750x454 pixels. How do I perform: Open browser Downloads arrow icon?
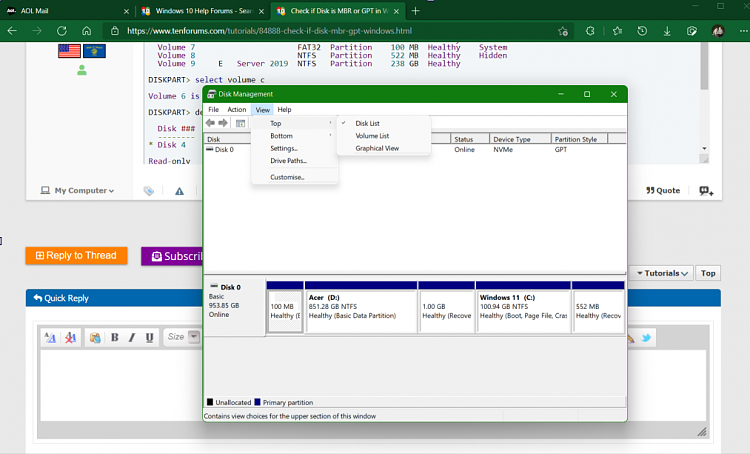pyautogui.click(x=667, y=31)
